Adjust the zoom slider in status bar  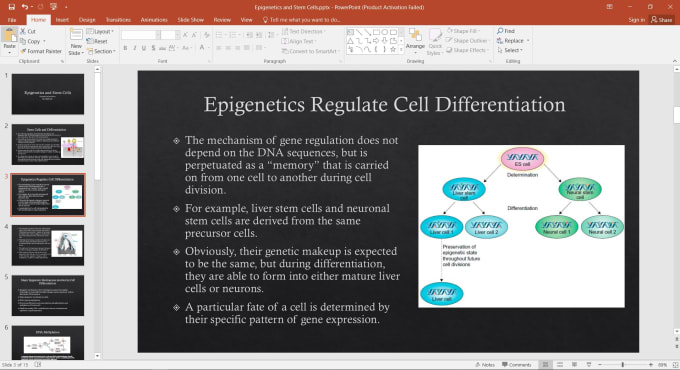point(623,365)
